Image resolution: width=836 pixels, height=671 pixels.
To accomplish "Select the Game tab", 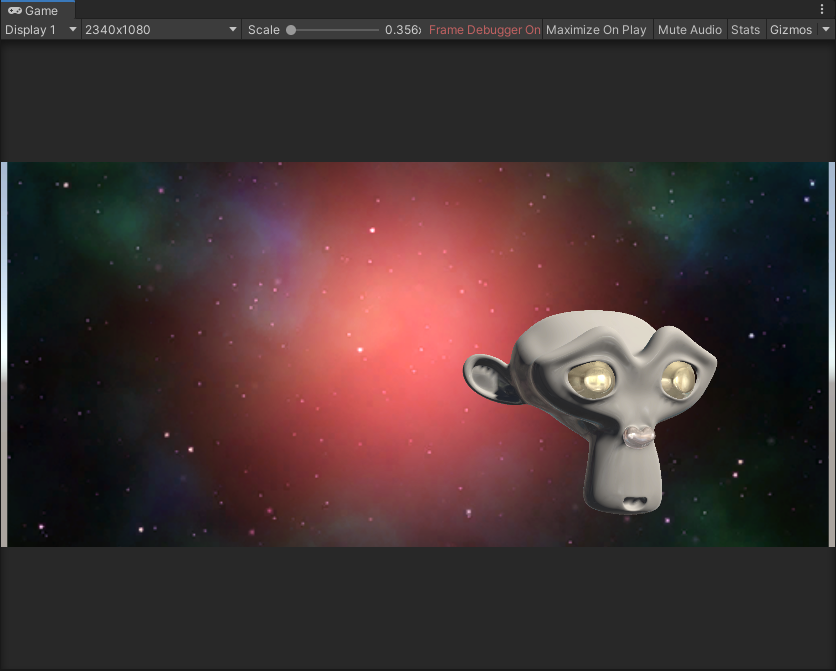I will click(37, 10).
